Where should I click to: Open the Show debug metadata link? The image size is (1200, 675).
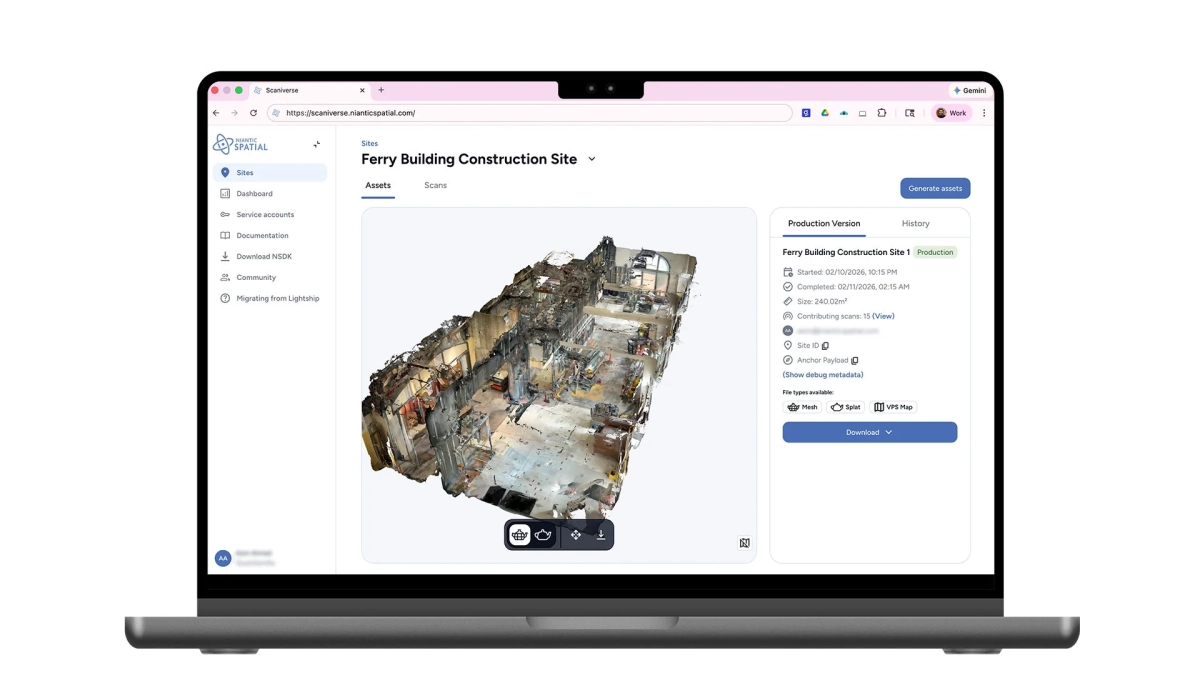(x=822, y=374)
